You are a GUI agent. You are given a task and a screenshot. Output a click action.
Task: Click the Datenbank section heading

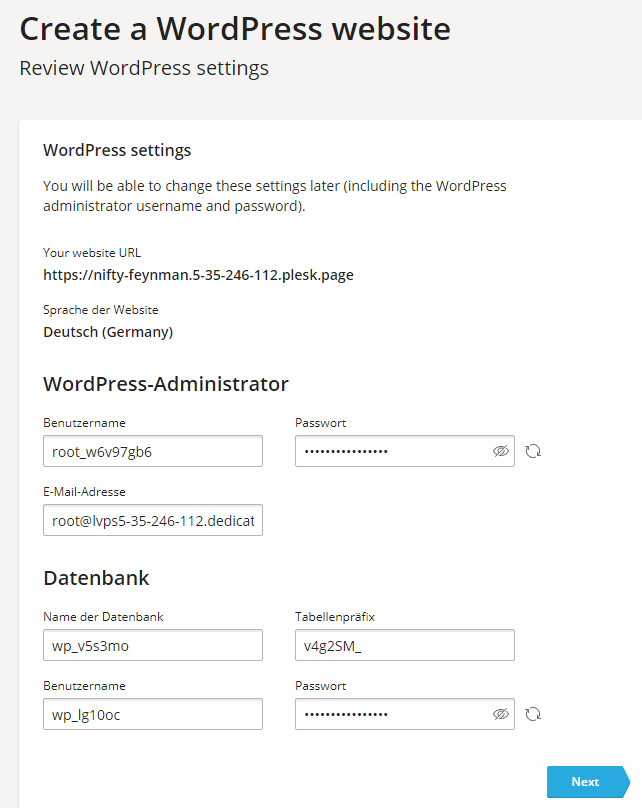click(x=95, y=578)
